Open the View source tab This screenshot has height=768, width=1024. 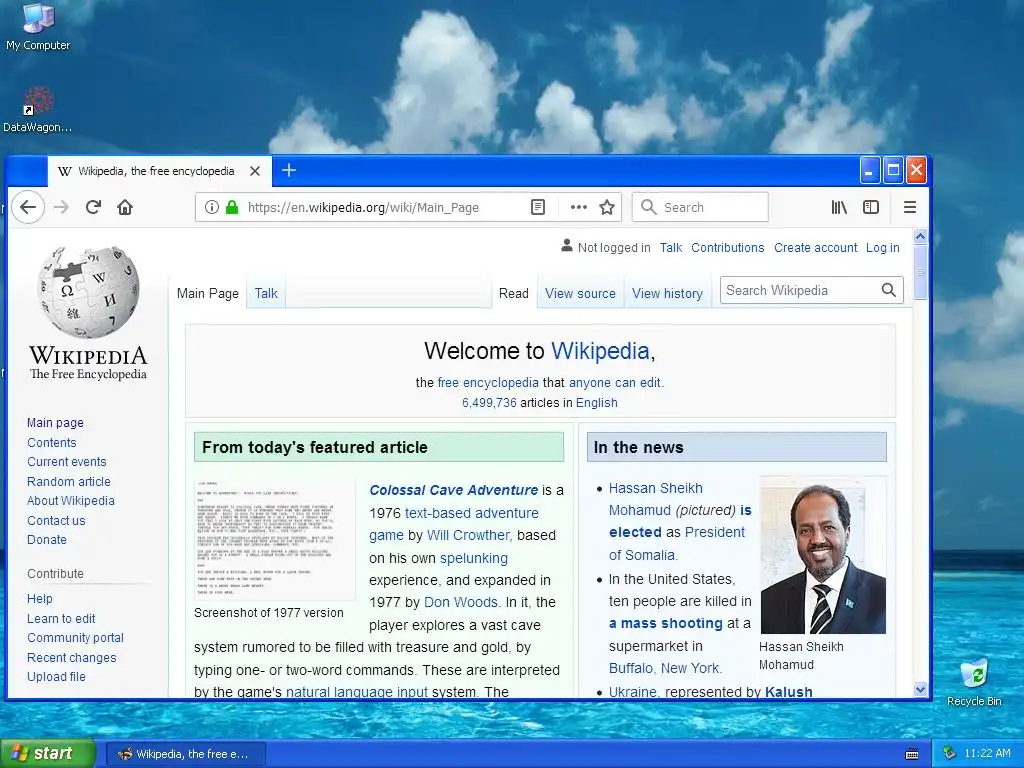[580, 293]
